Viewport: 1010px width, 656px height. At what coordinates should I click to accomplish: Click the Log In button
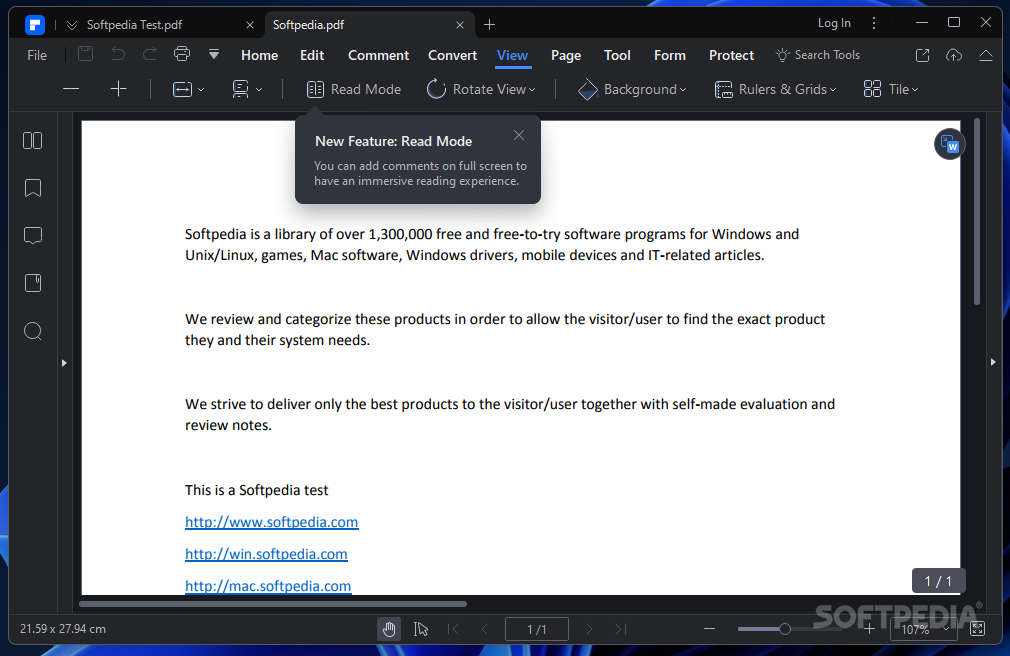[x=834, y=23]
